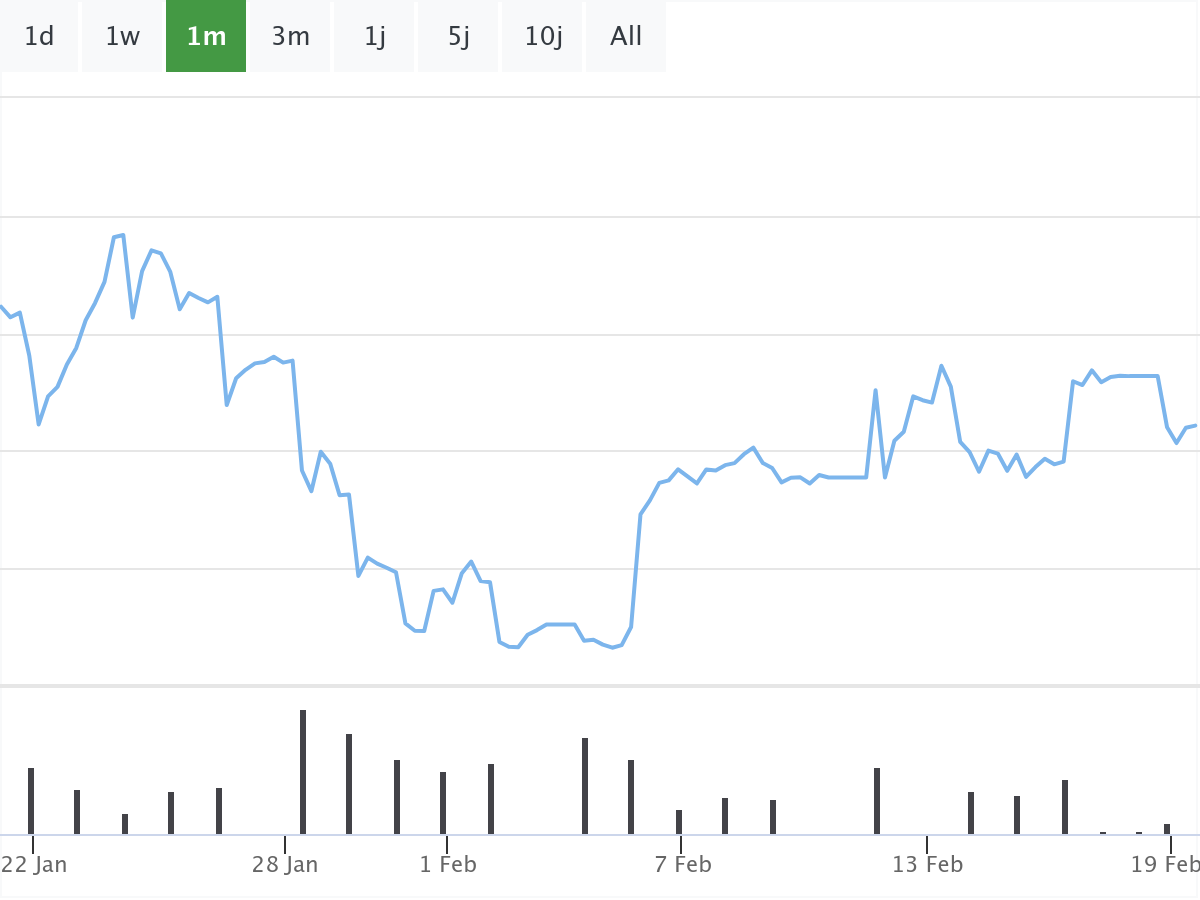Click the 1 Feb axis label

448,864
